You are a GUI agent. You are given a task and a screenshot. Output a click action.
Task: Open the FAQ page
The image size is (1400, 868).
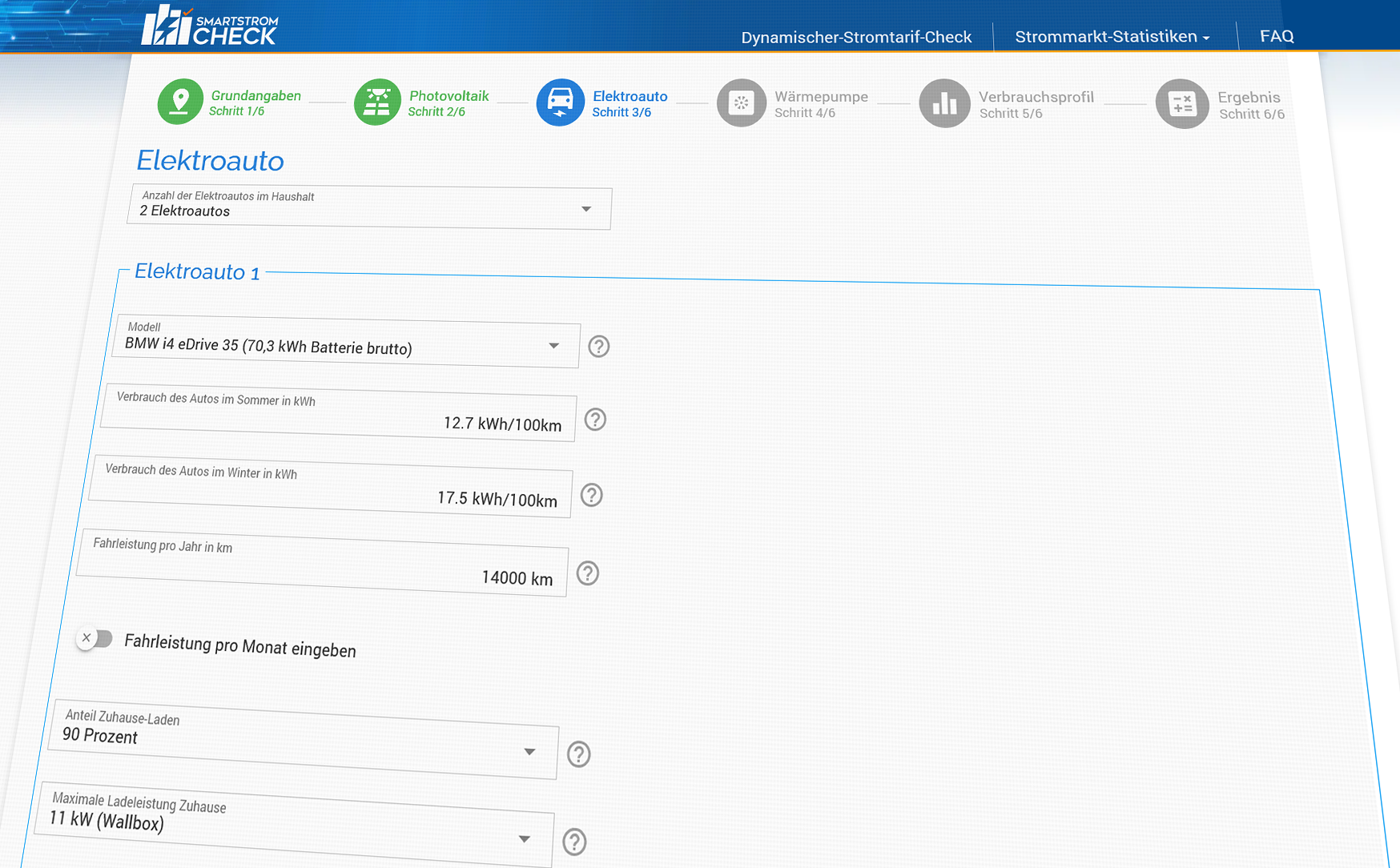[x=1277, y=36]
